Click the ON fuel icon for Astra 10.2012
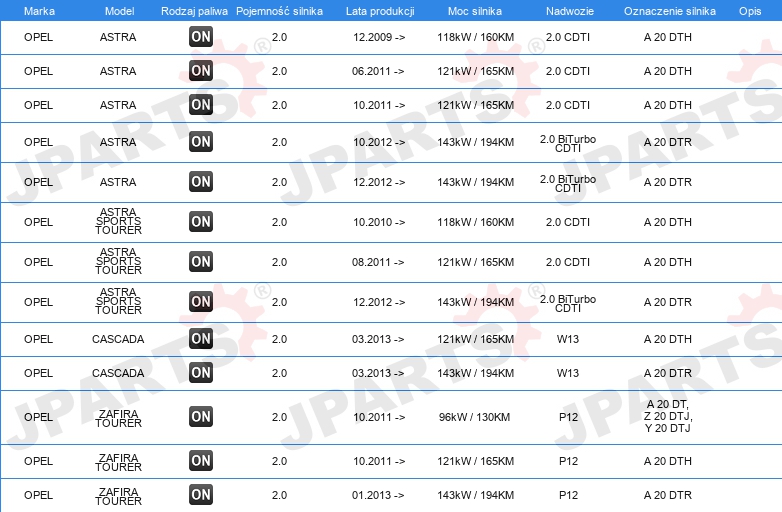The image size is (782, 512). click(201, 142)
